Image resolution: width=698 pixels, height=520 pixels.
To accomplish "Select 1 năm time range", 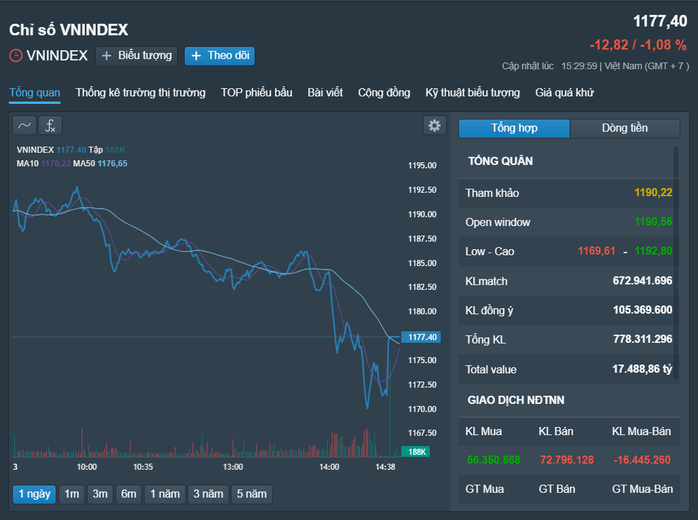I will 165,494.
